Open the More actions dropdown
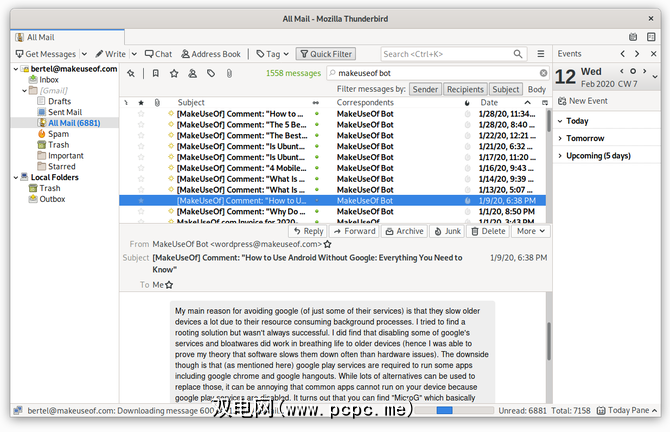The height and width of the screenshot is (432, 670). (x=531, y=231)
